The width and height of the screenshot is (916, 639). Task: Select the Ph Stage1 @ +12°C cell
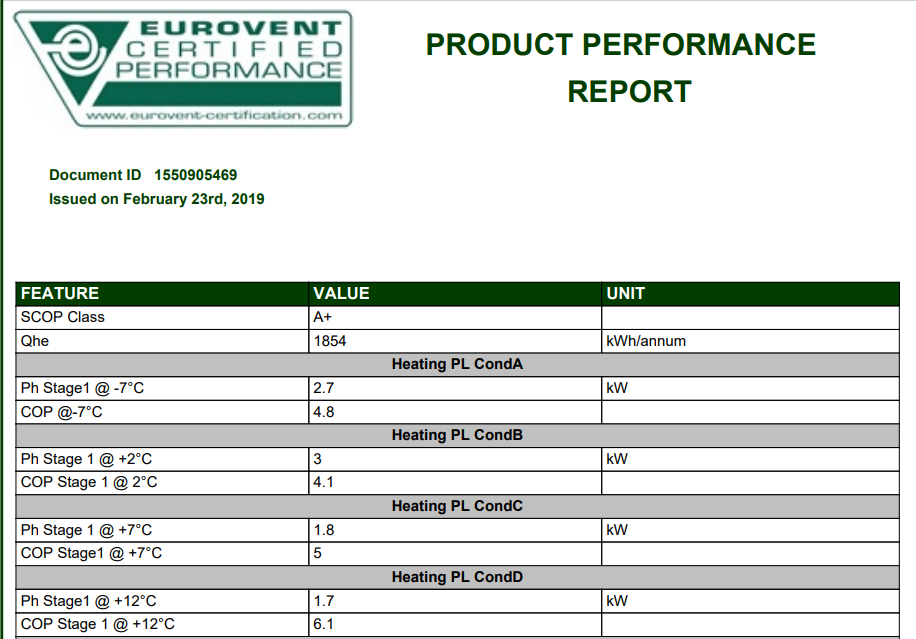(x=162, y=601)
